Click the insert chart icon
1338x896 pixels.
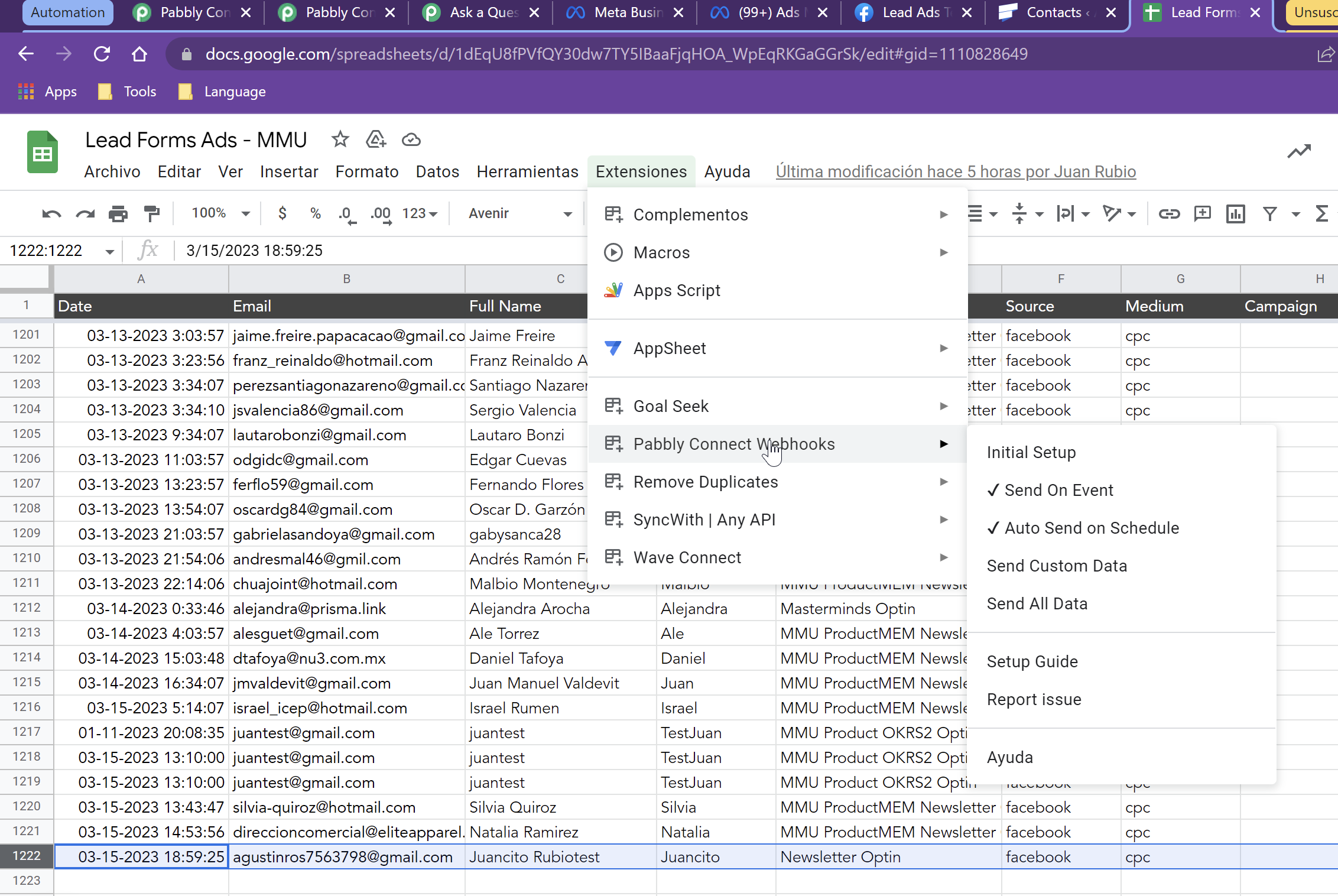(1235, 213)
